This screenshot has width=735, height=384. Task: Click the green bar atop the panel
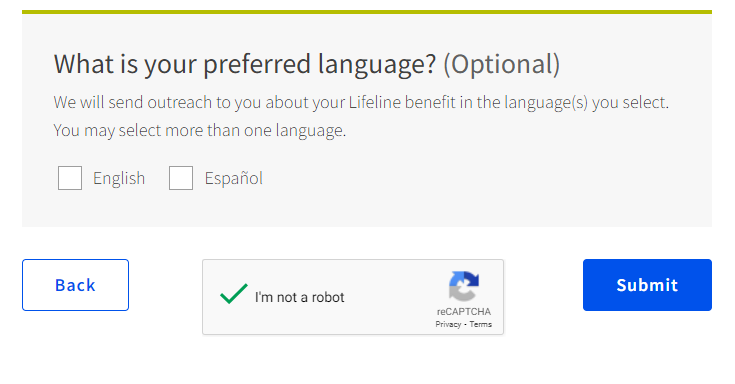[367, 12]
